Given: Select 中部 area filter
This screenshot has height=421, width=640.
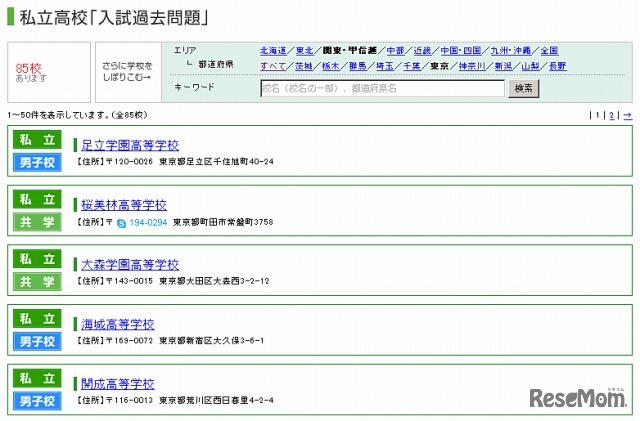Looking at the screenshot, I should pyautogui.click(x=395, y=51).
